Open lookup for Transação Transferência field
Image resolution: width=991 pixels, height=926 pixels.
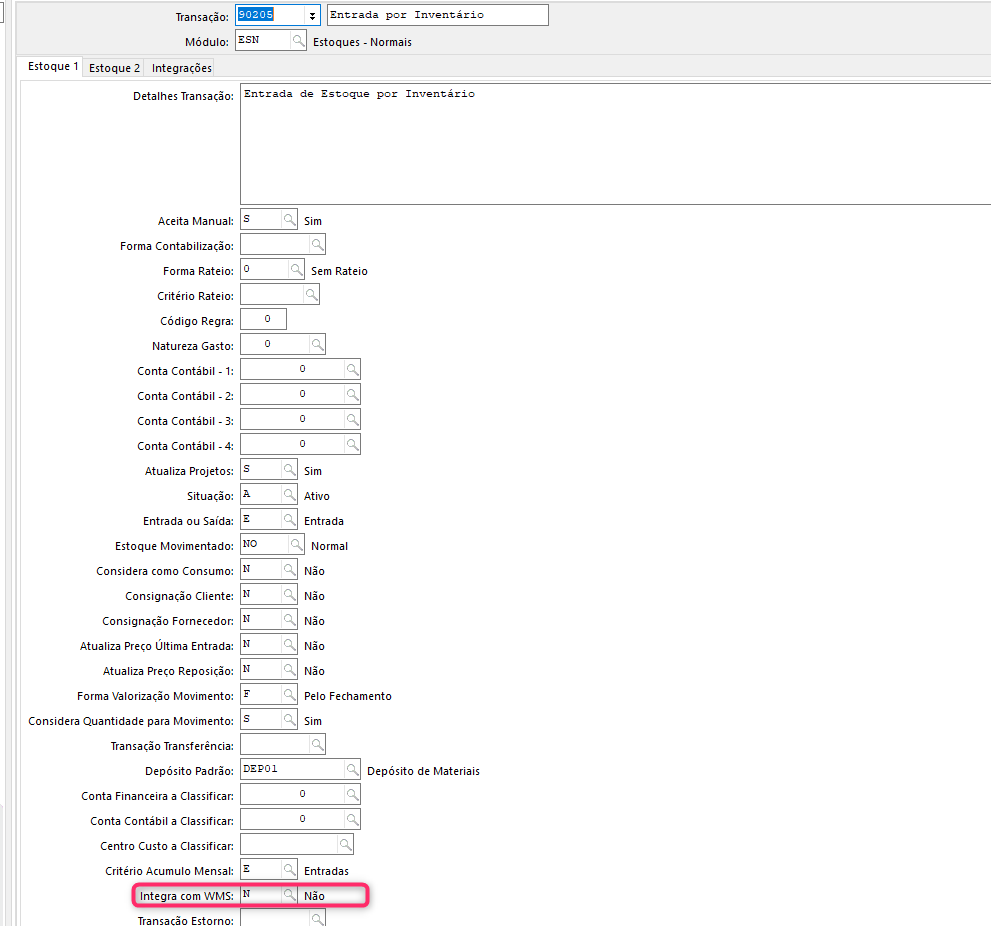317,744
